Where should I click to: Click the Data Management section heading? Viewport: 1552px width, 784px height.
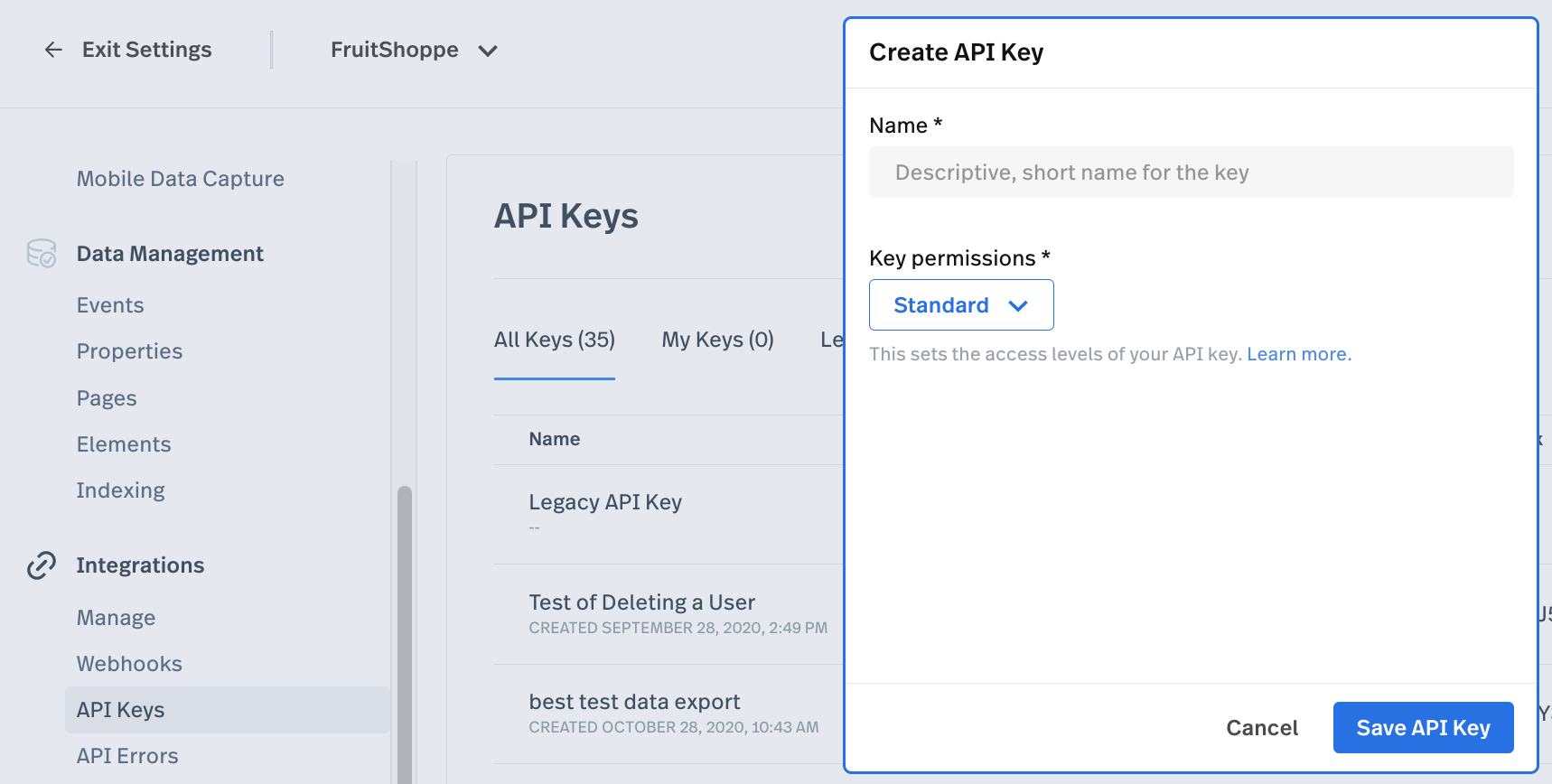pyautogui.click(x=170, y=254)
